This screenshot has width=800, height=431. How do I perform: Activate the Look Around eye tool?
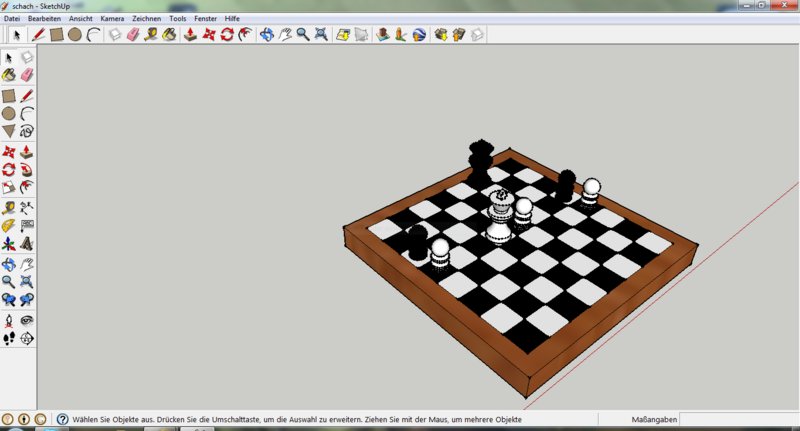point(27,320)
